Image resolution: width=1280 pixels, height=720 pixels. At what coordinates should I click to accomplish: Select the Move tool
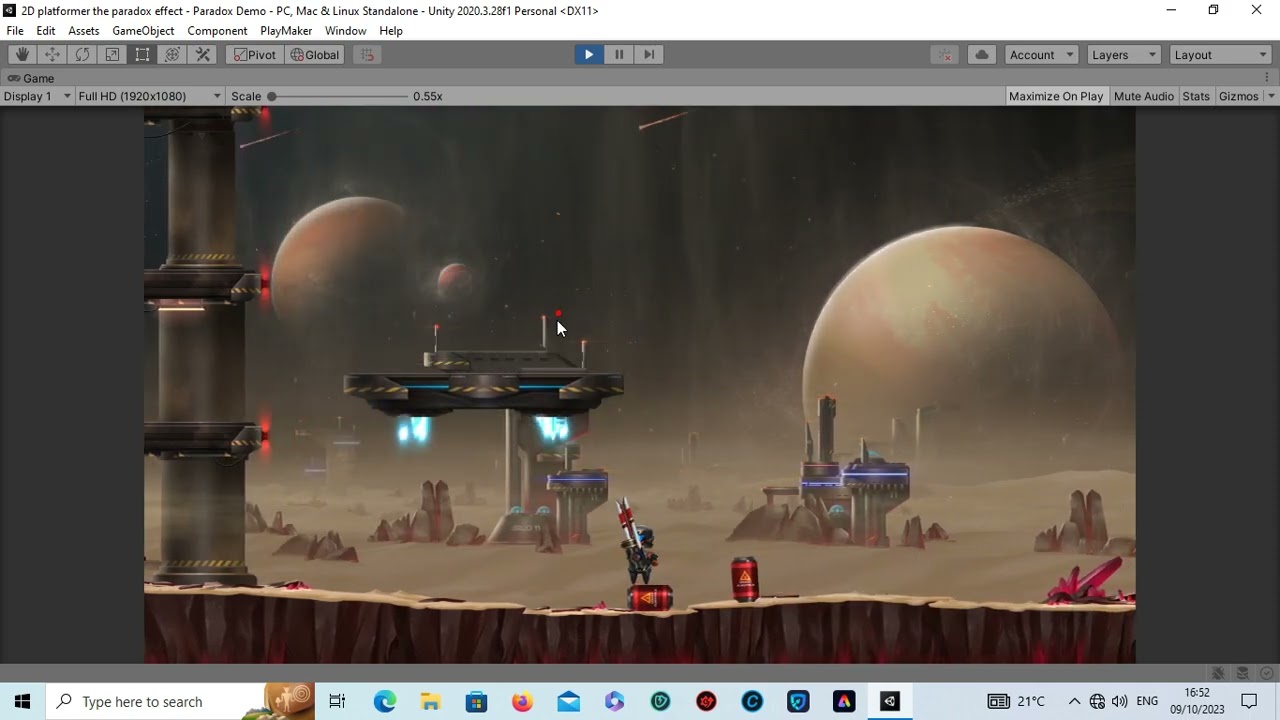click(x=52, y=55)
